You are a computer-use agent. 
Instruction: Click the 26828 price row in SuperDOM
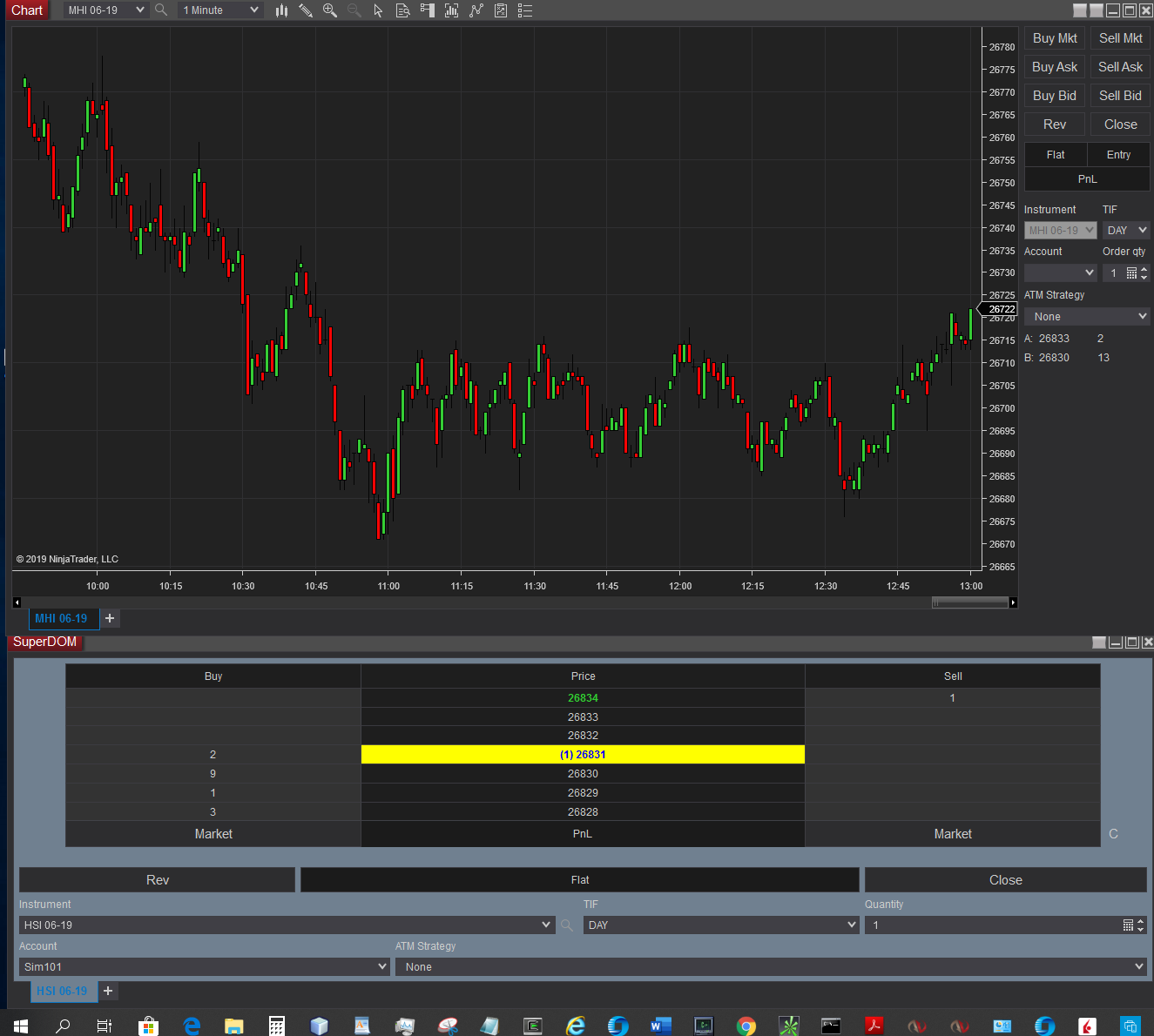(x=583, y=812)
